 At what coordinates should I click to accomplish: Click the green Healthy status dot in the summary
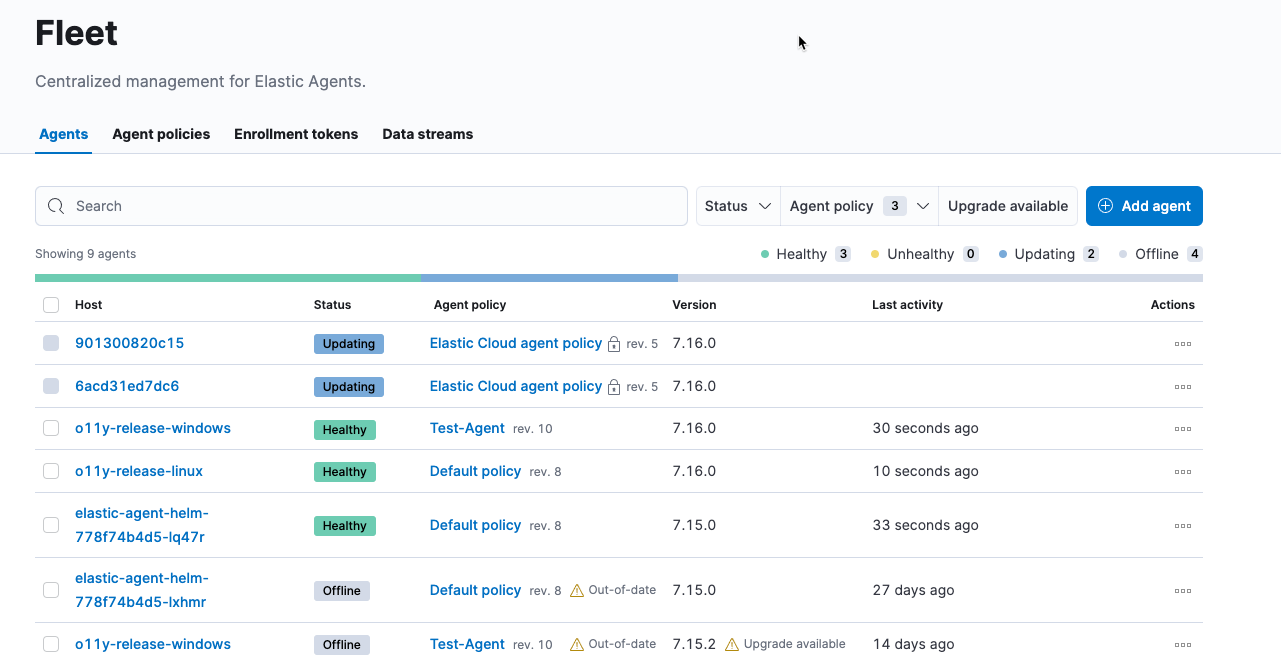click(x=765, y=254)
